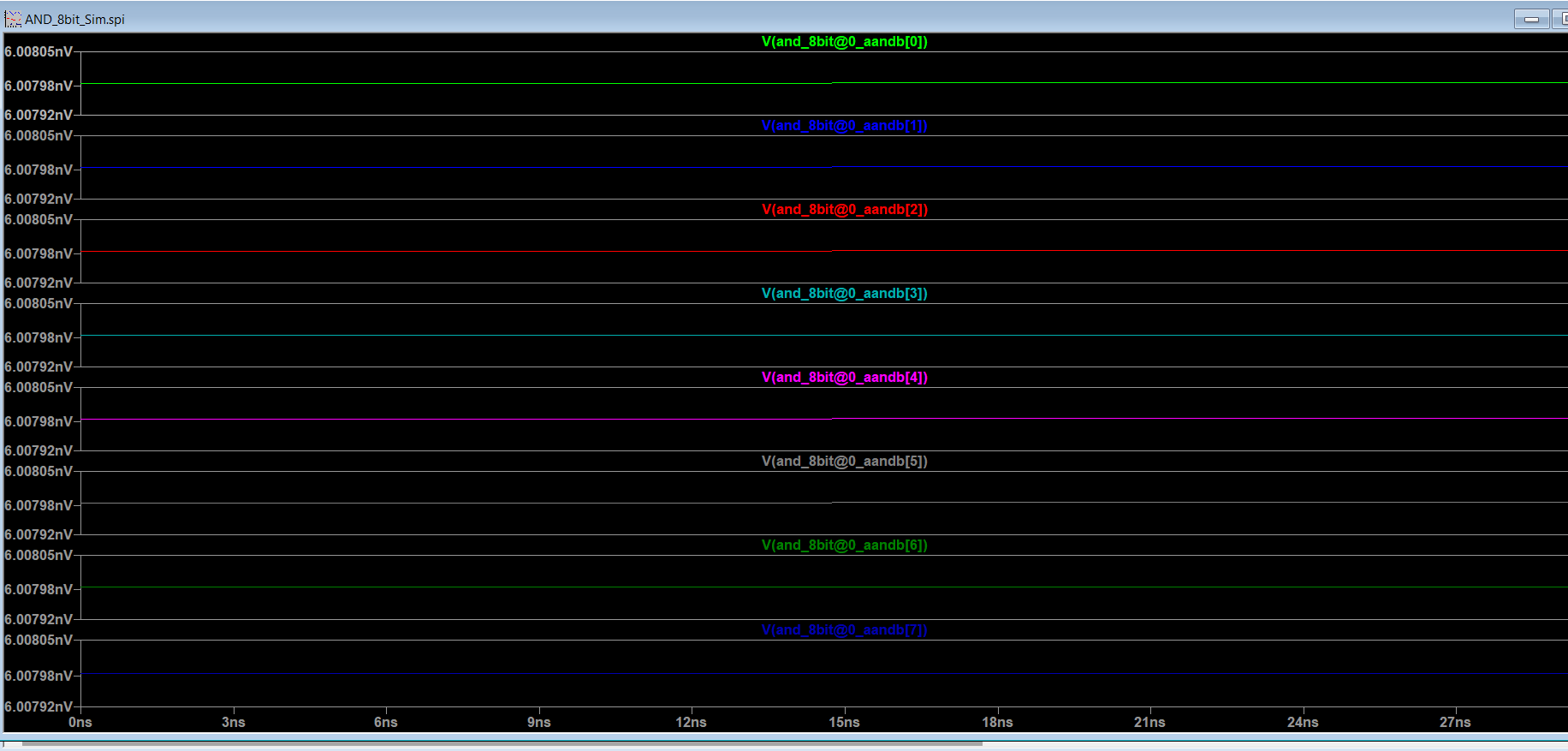
Task: Click the red V(and_8bit@0_aandb[2]) trace label
Action: [x=844, y=209]
